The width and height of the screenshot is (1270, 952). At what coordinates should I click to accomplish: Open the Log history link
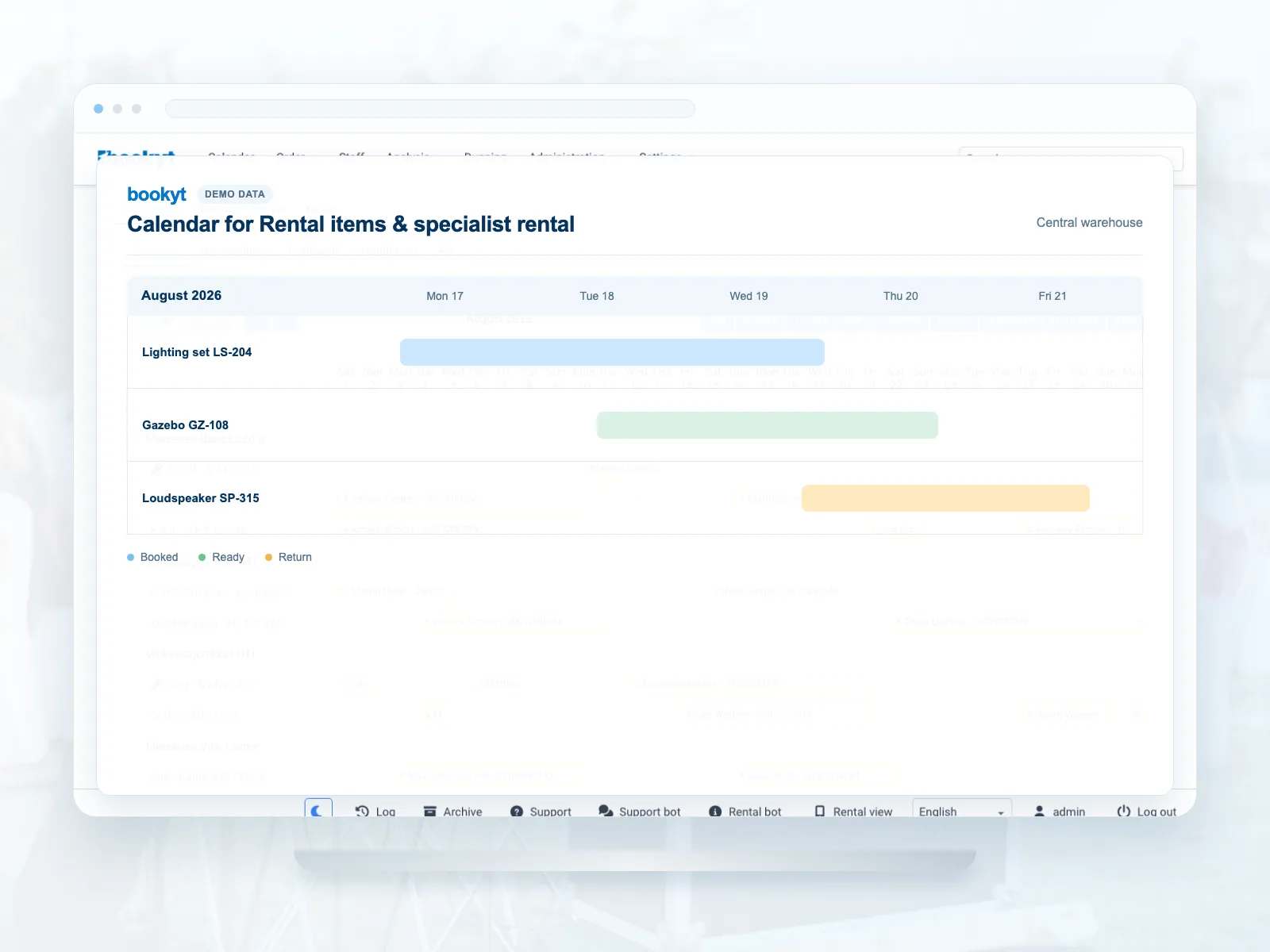(375, 812)
